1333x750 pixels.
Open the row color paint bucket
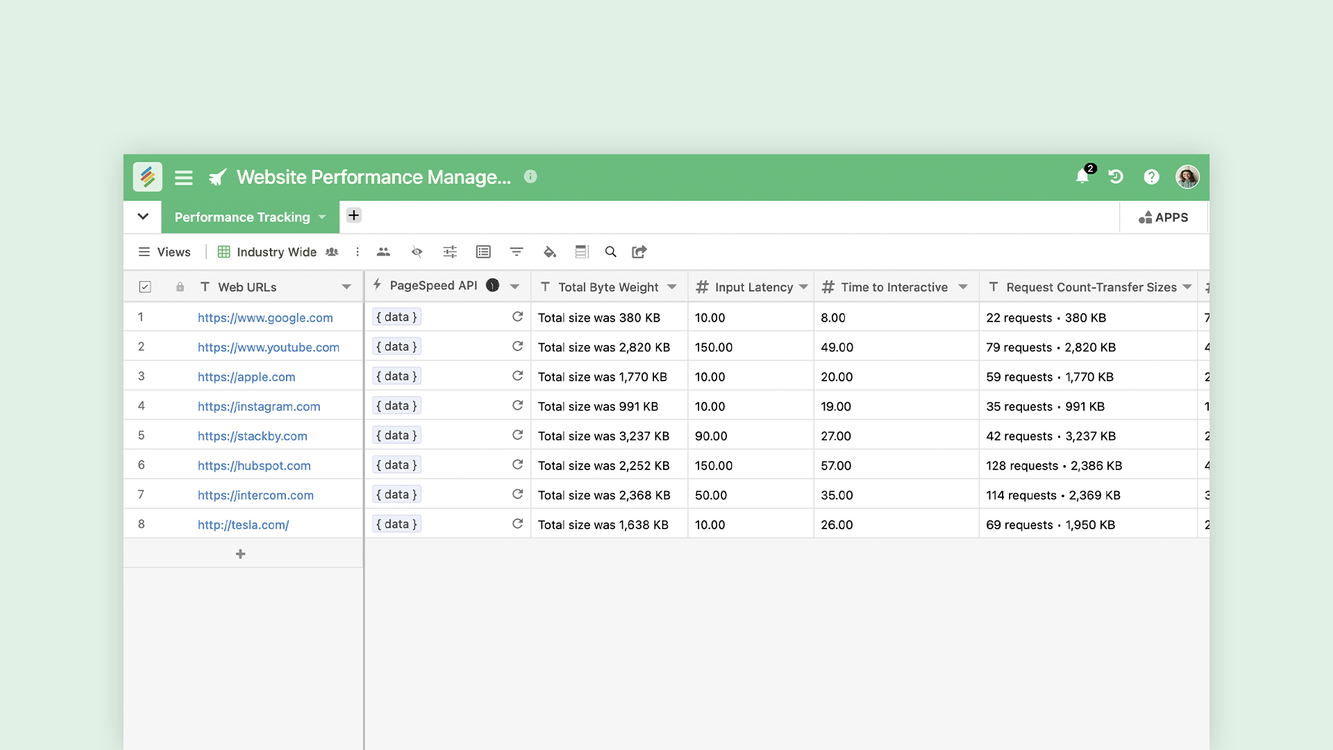click(549, 252)
